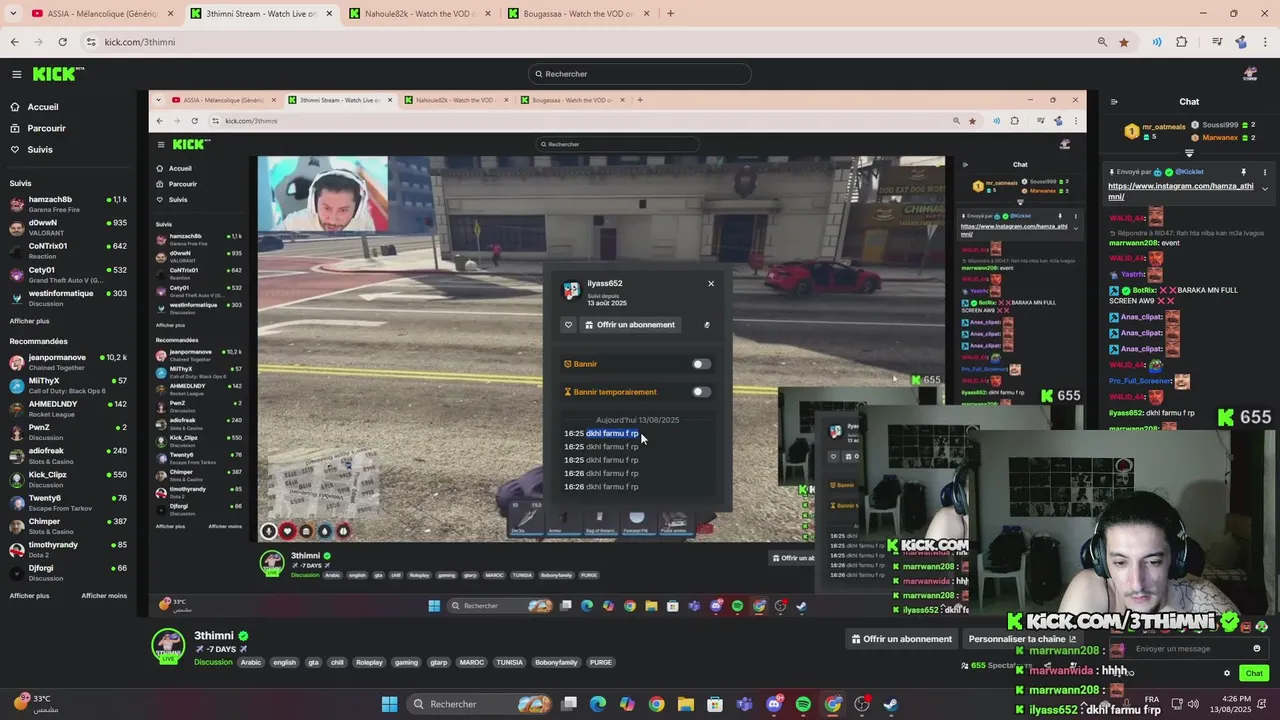Open the Chrome extensions puzzle icon
The height and width of the screenshot is (720, 1280).
point(1182,42)
